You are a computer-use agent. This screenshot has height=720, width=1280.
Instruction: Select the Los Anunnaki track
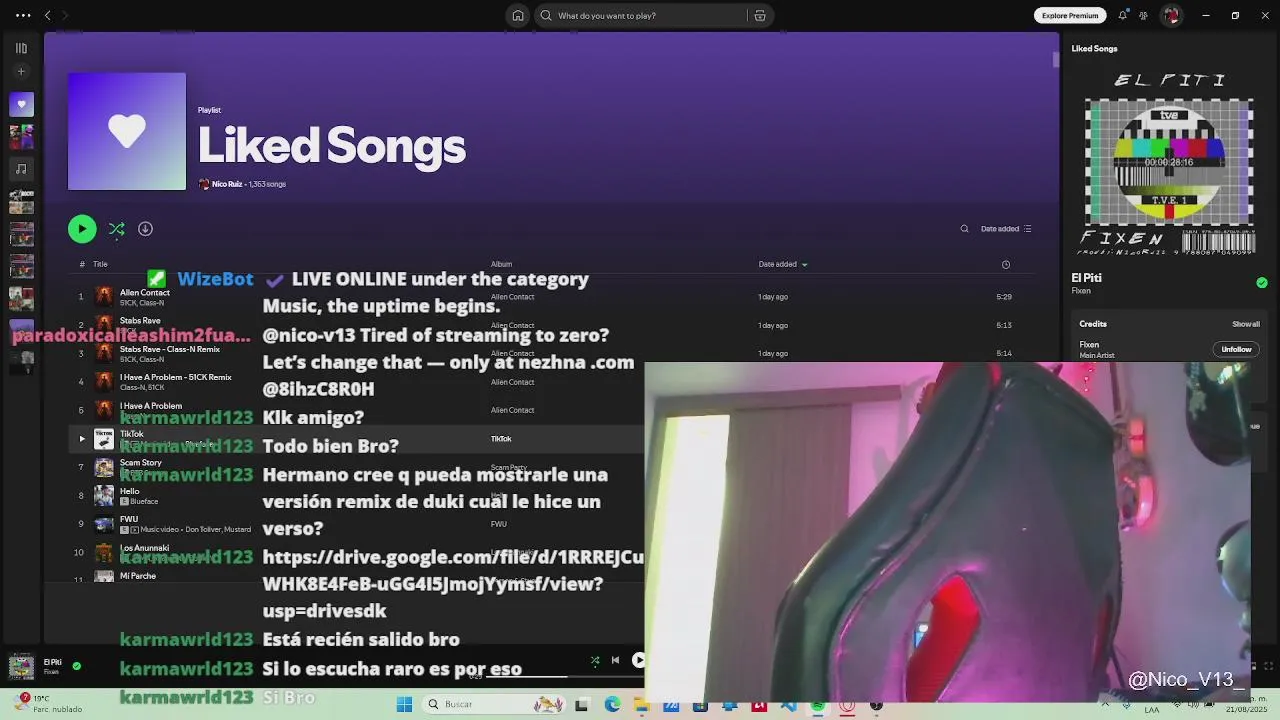145,548
